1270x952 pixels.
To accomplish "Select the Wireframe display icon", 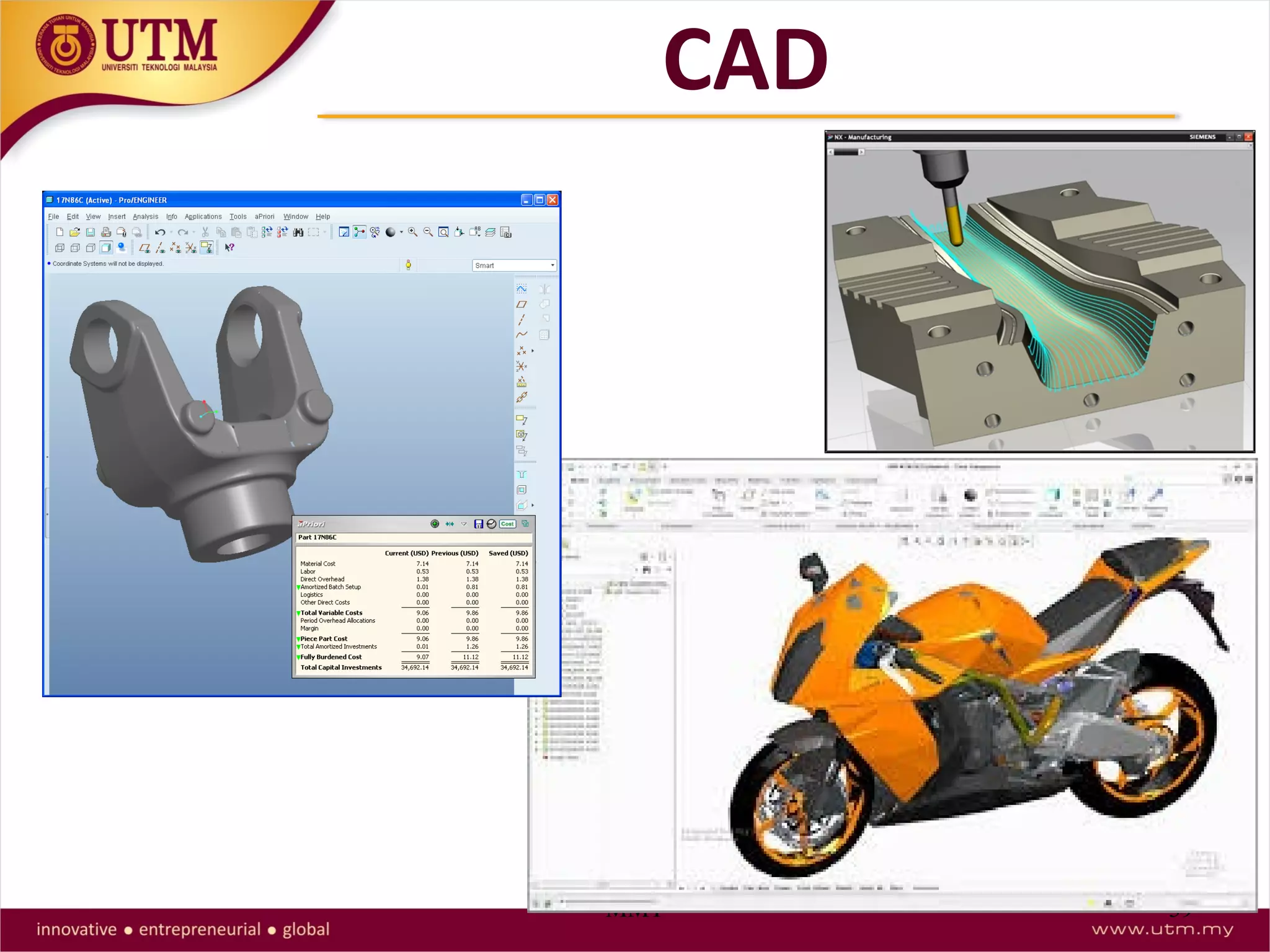I will coord(60,248).
